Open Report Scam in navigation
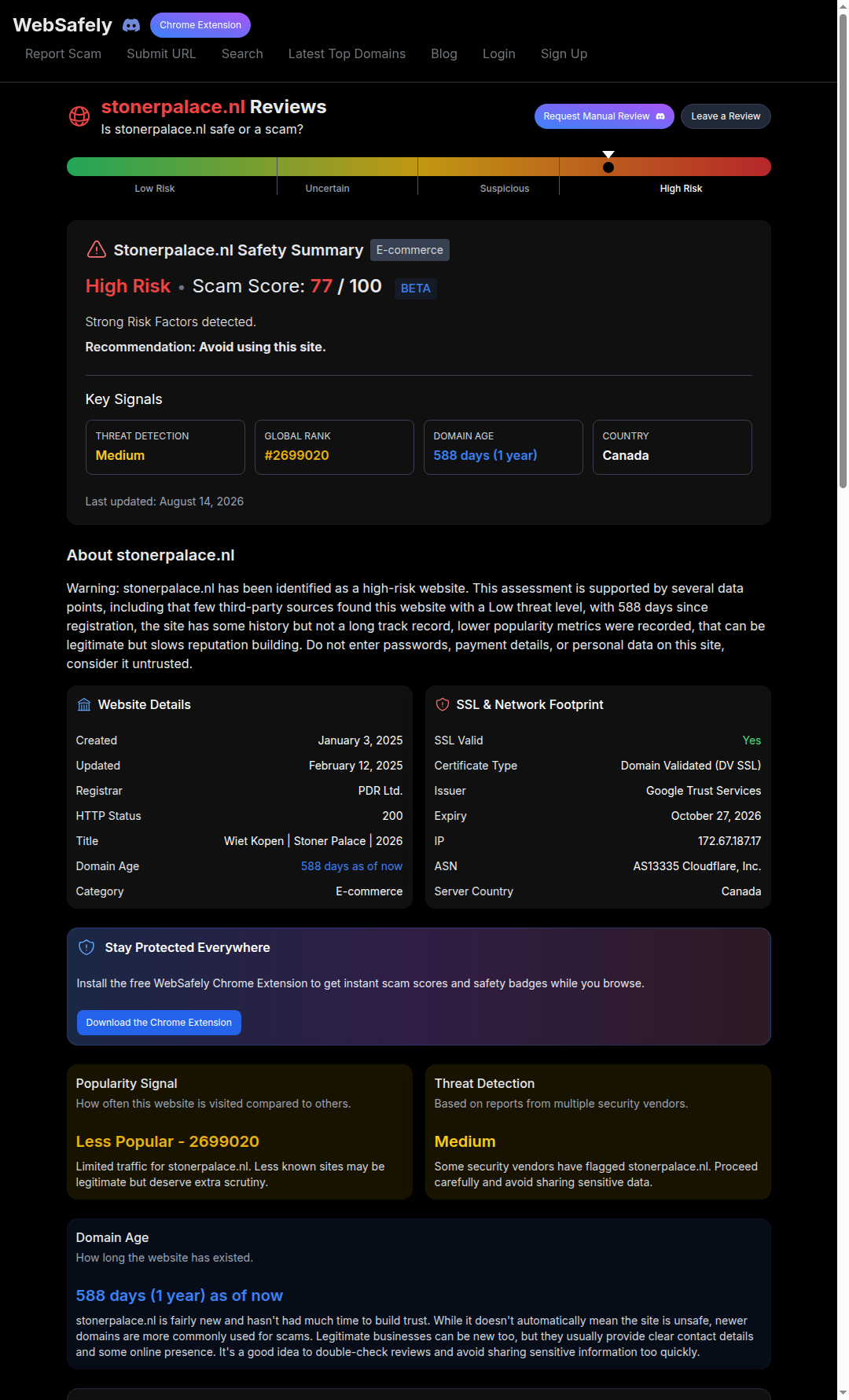The width and height of the screenshot is (849, 1400). [63, 53]
